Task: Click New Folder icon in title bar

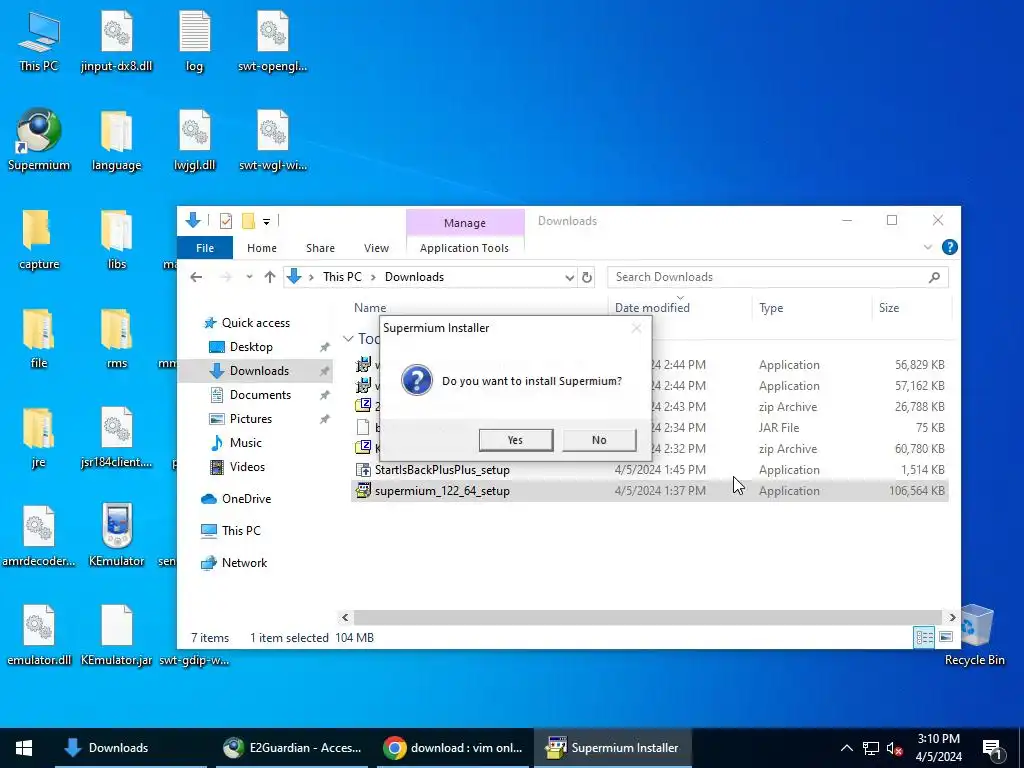Action: click(248, 221)
